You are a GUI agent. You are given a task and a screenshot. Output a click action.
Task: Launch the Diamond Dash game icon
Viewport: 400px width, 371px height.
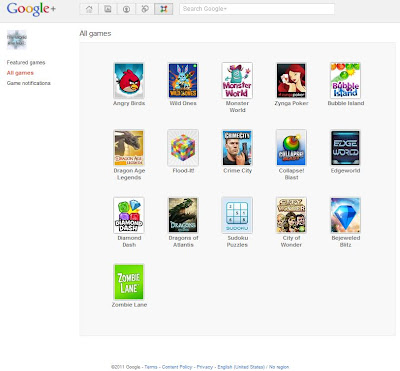pyautogui.click(x=129, y=215)
